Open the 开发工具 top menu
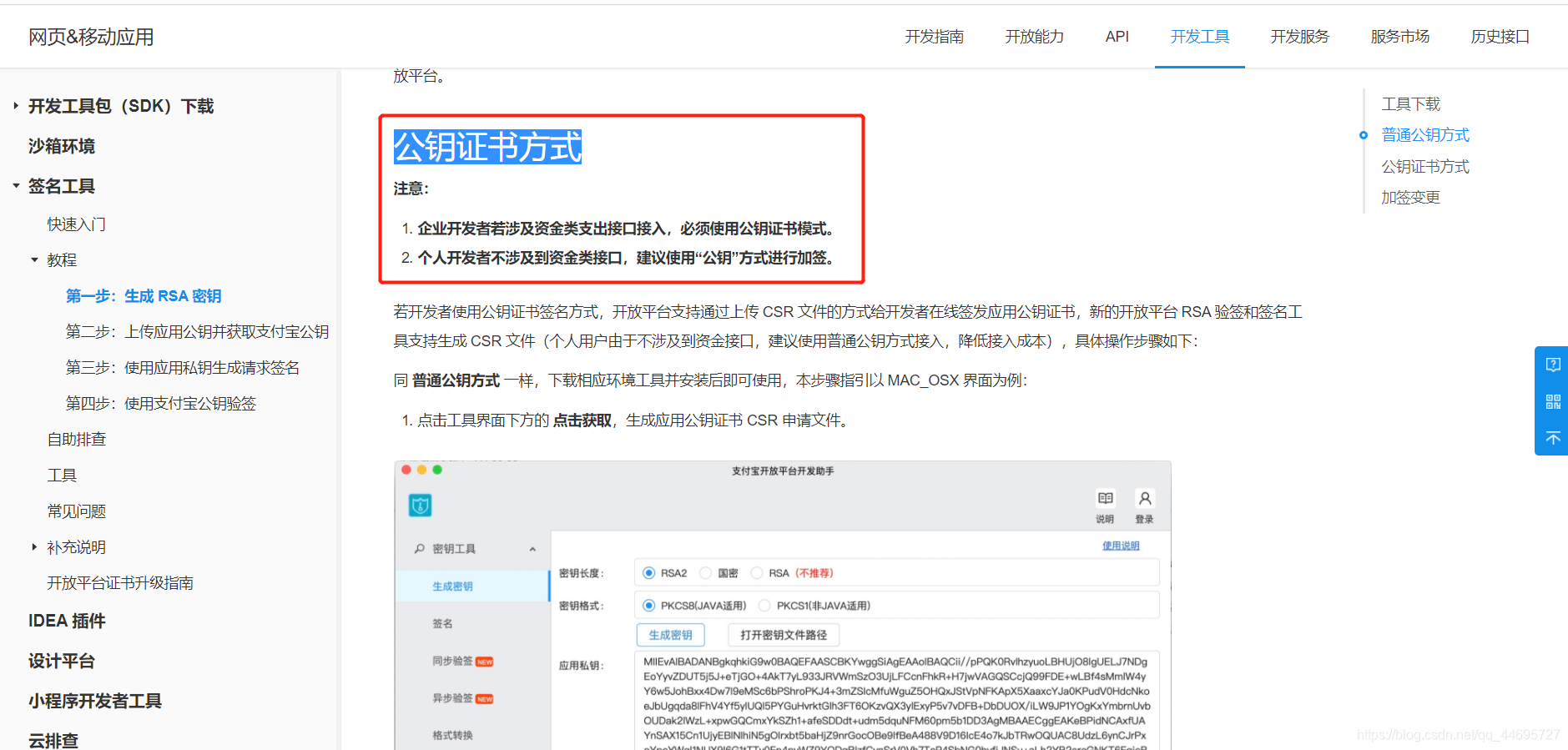The width and height of the screenshot is (1568, 750). (1200, 37)
